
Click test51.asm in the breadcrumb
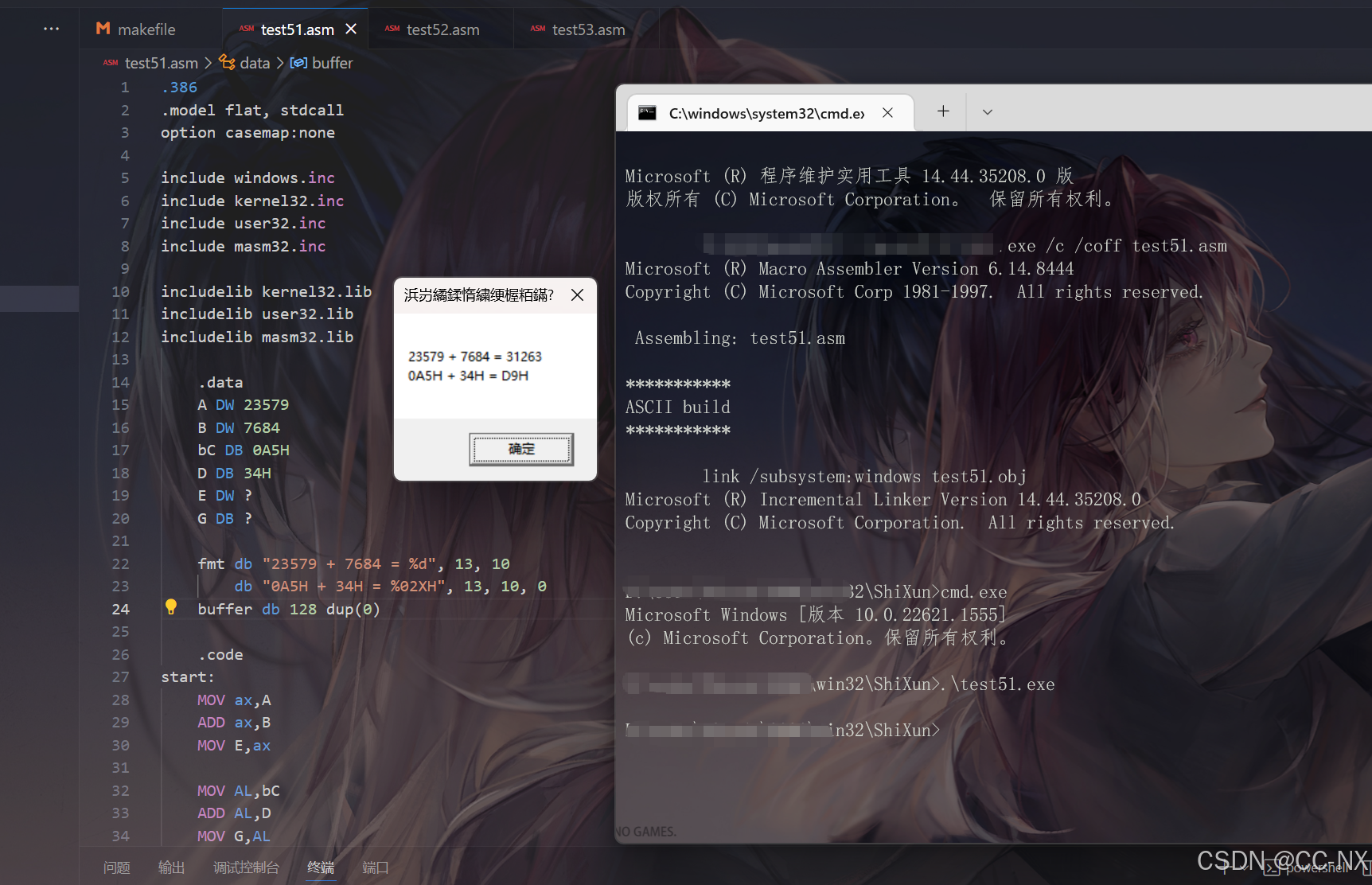[x=161, y=63]
